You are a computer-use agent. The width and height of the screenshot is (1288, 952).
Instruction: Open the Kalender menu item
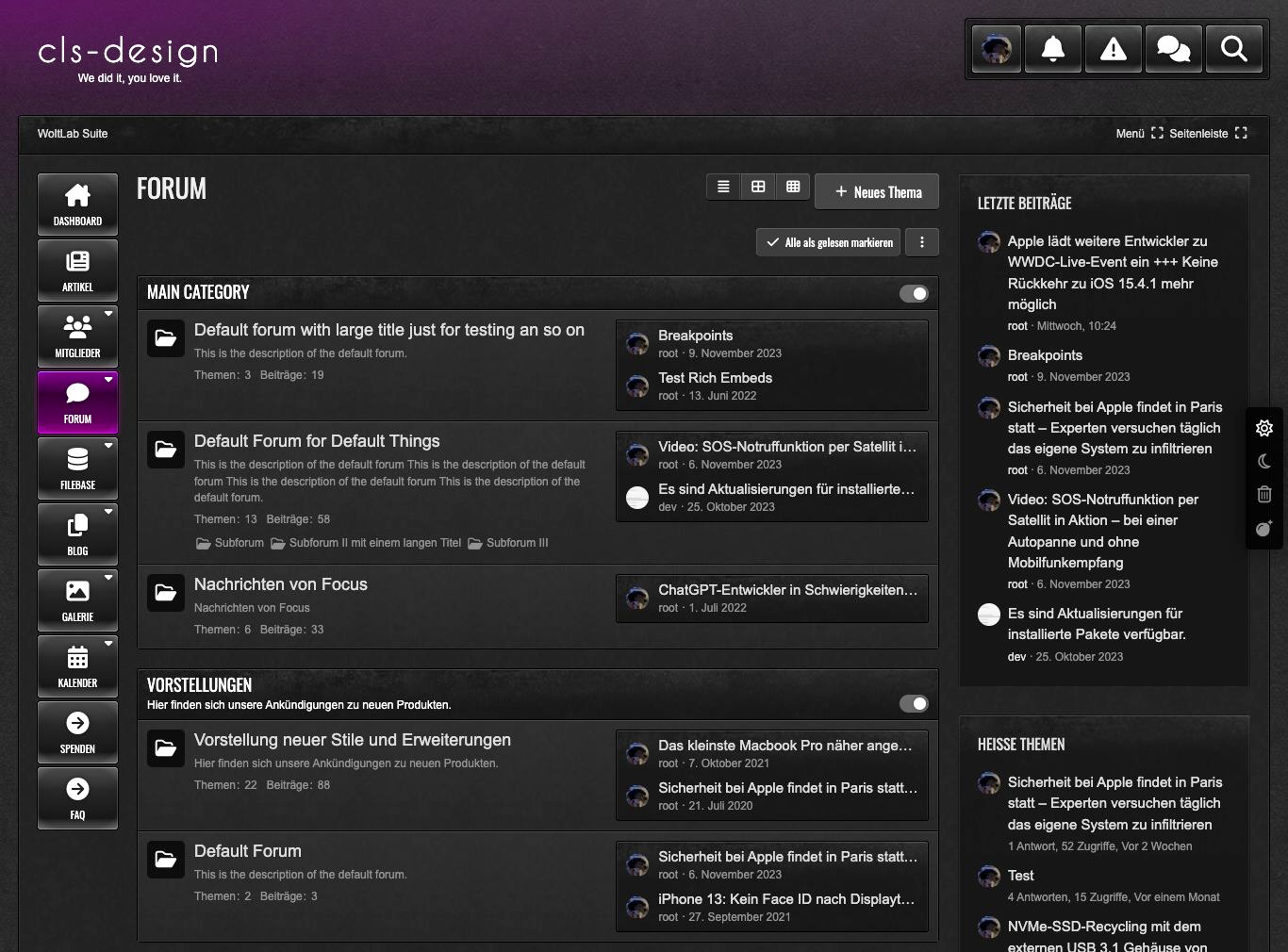77,665
